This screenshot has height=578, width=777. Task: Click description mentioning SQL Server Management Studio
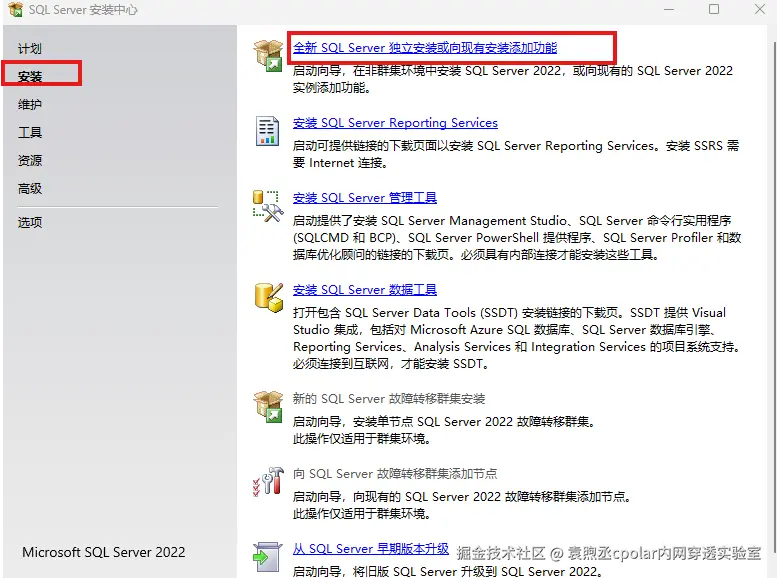[x=517, y=237]
